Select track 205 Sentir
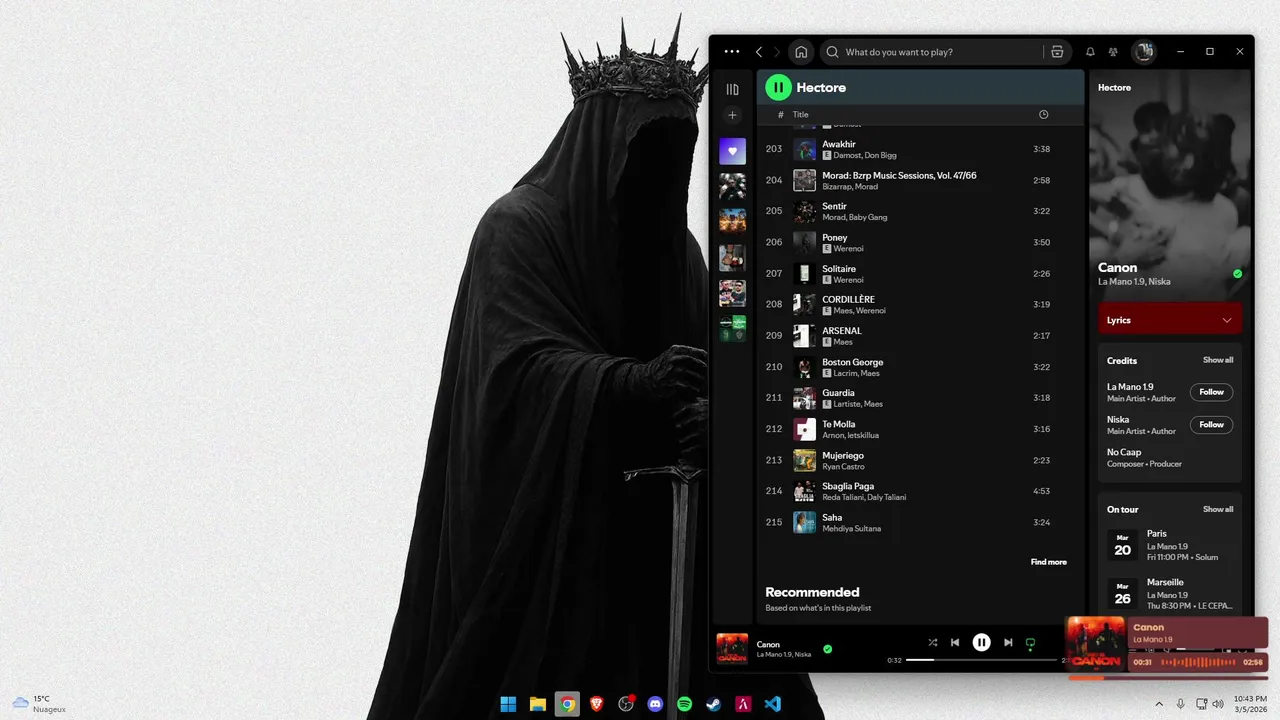The height and width of the screenshot is (720, 1280). click(920, 211)
